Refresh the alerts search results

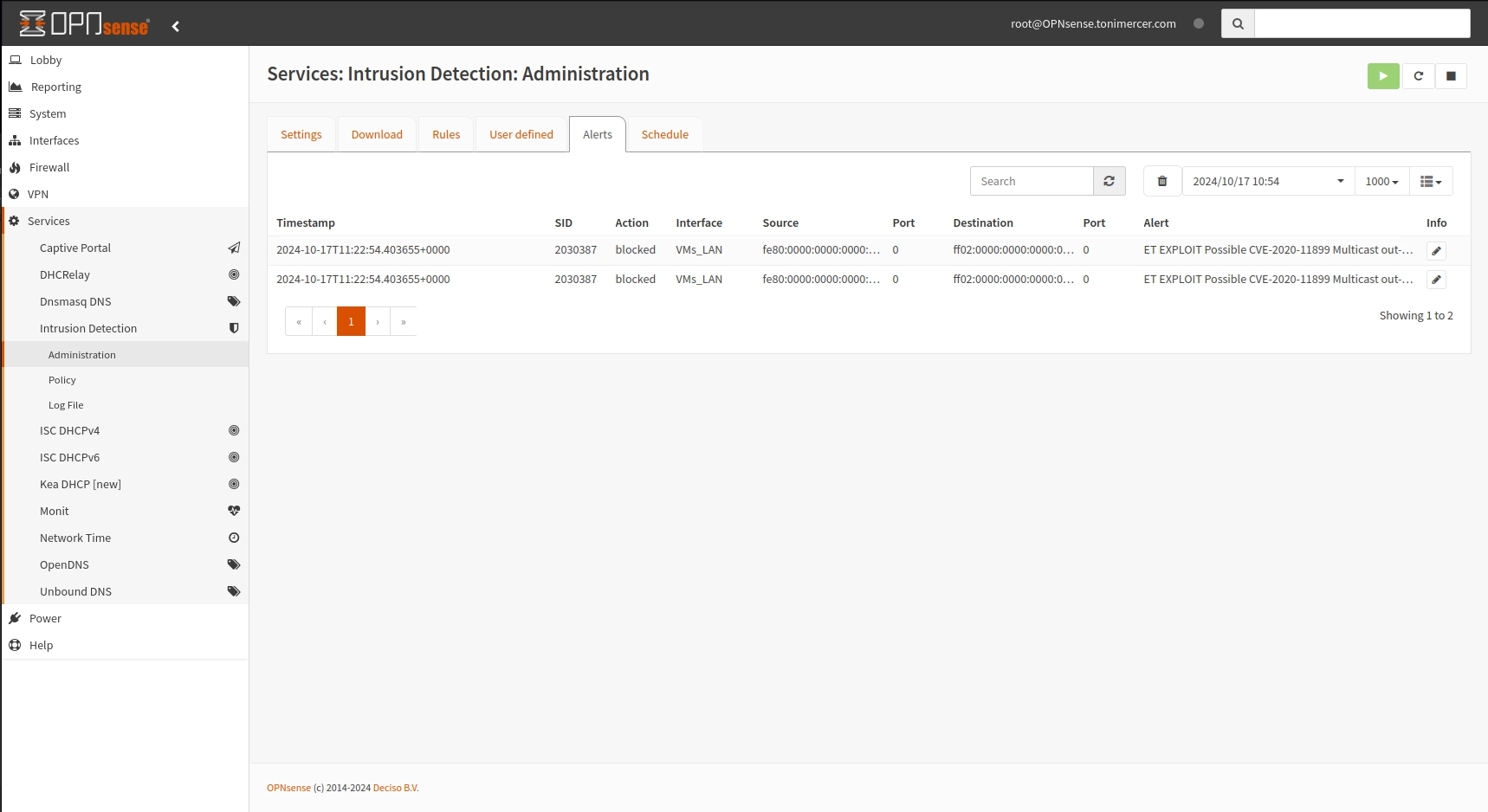click(1109, 181)
